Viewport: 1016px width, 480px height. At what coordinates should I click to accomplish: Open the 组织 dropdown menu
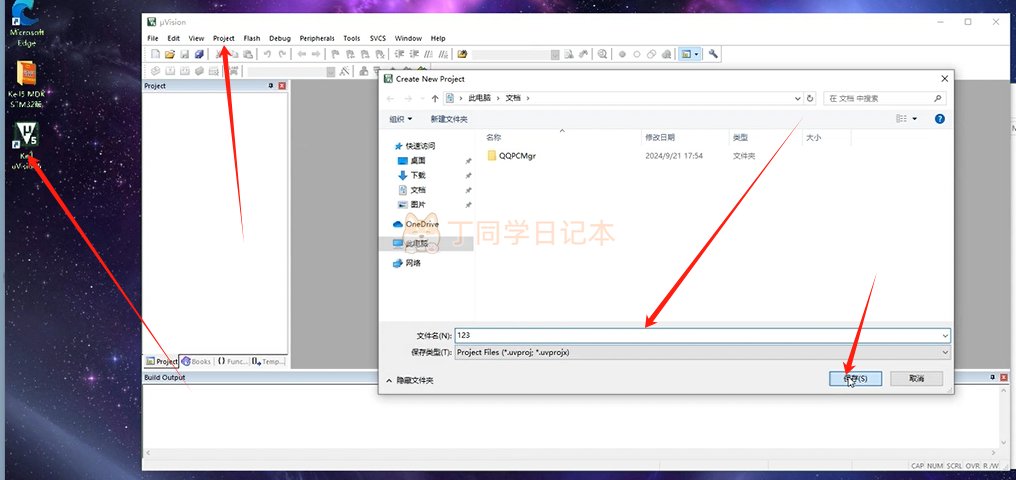400,119
